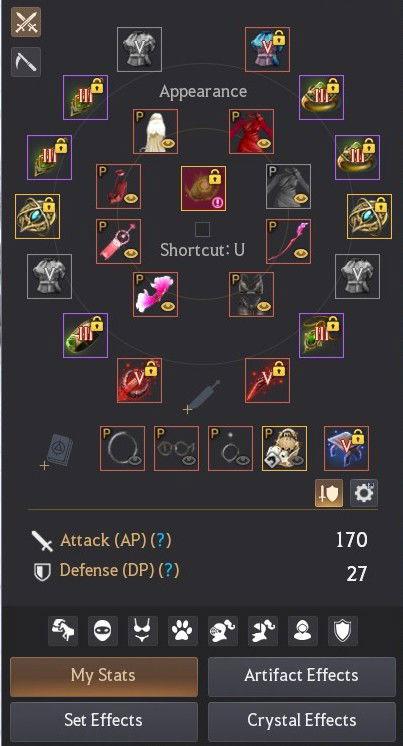The height and width of the screenshot is (746, 403).
Task: Select the crossed swords combat gear tab
Action: tap(26, 22)
